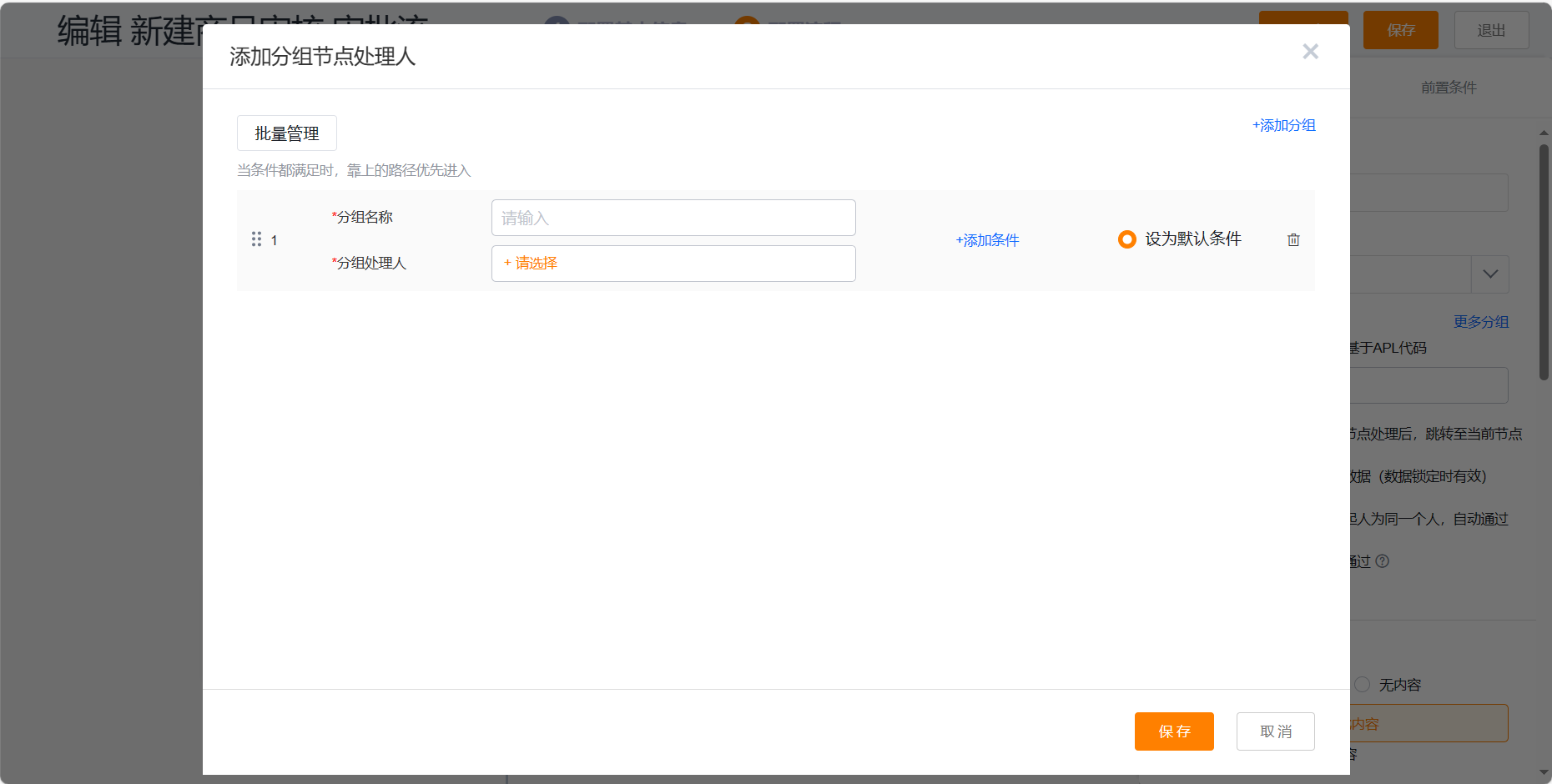
Task: Close the 添加分组节点处理人 dialog
Action: [1310, 52]
